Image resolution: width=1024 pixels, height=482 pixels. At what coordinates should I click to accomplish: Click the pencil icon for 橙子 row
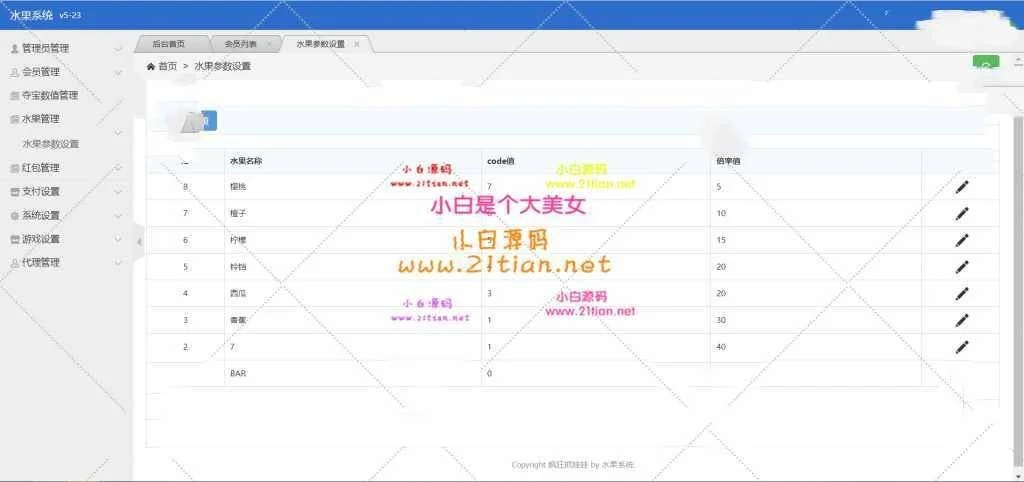[962, 213]
